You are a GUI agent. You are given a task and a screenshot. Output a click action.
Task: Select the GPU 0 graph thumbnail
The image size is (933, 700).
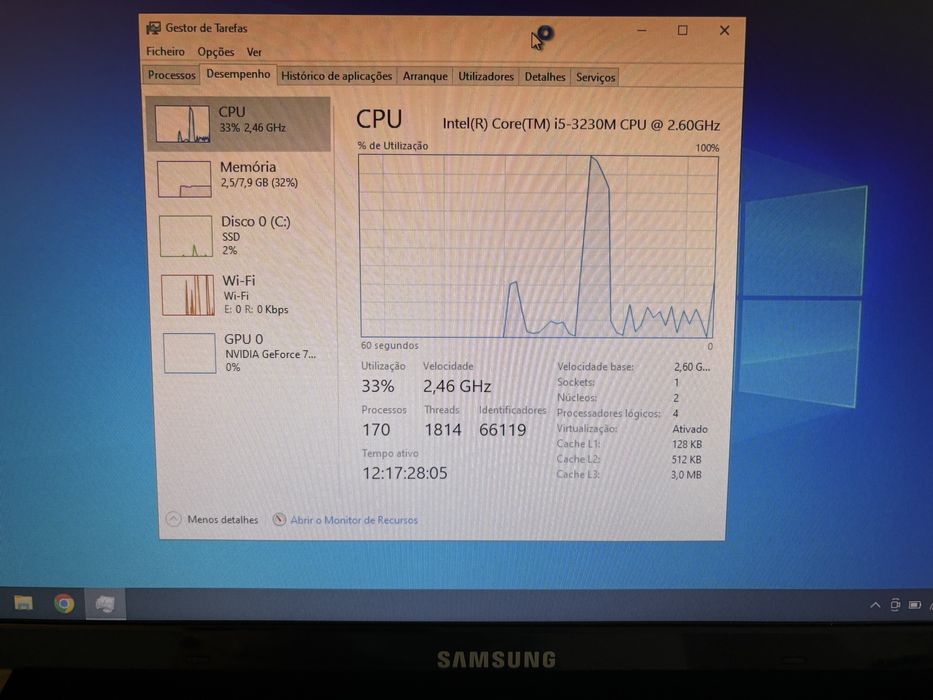point(189,353)
